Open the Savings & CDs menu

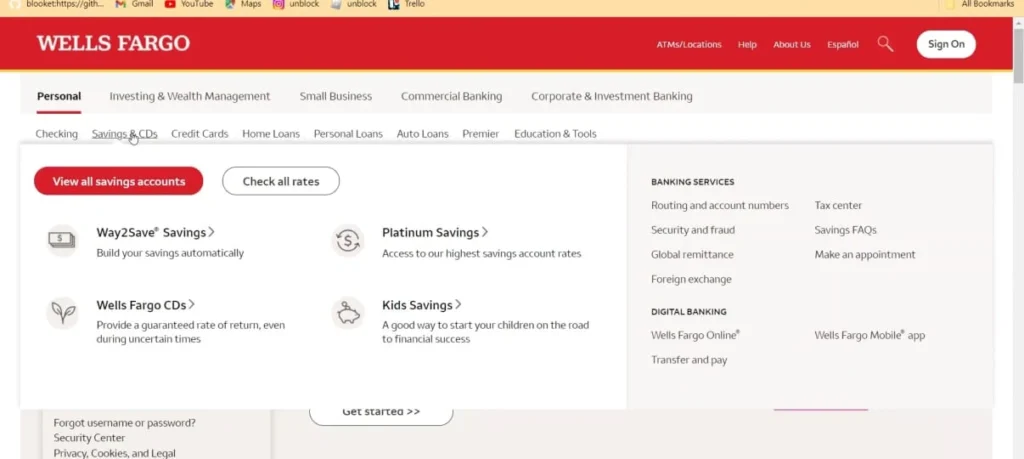point(124,134)
